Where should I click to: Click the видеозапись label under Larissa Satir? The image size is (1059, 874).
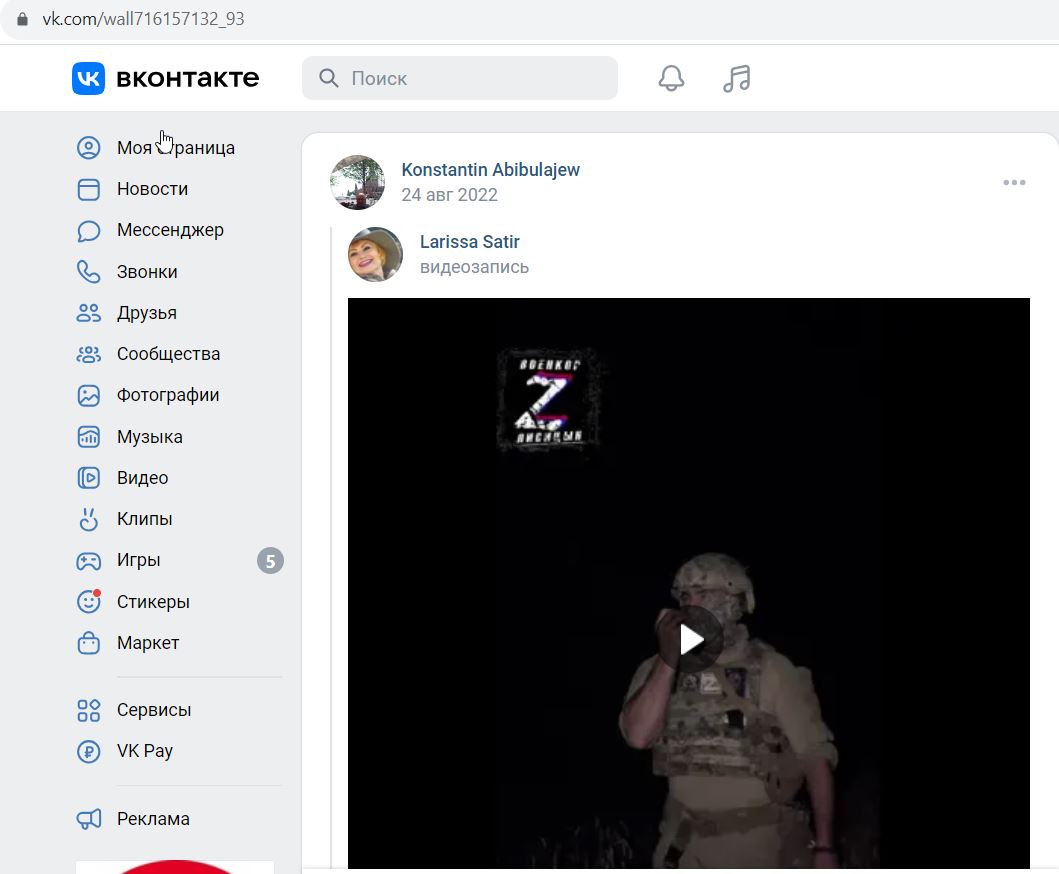(474, 267)
